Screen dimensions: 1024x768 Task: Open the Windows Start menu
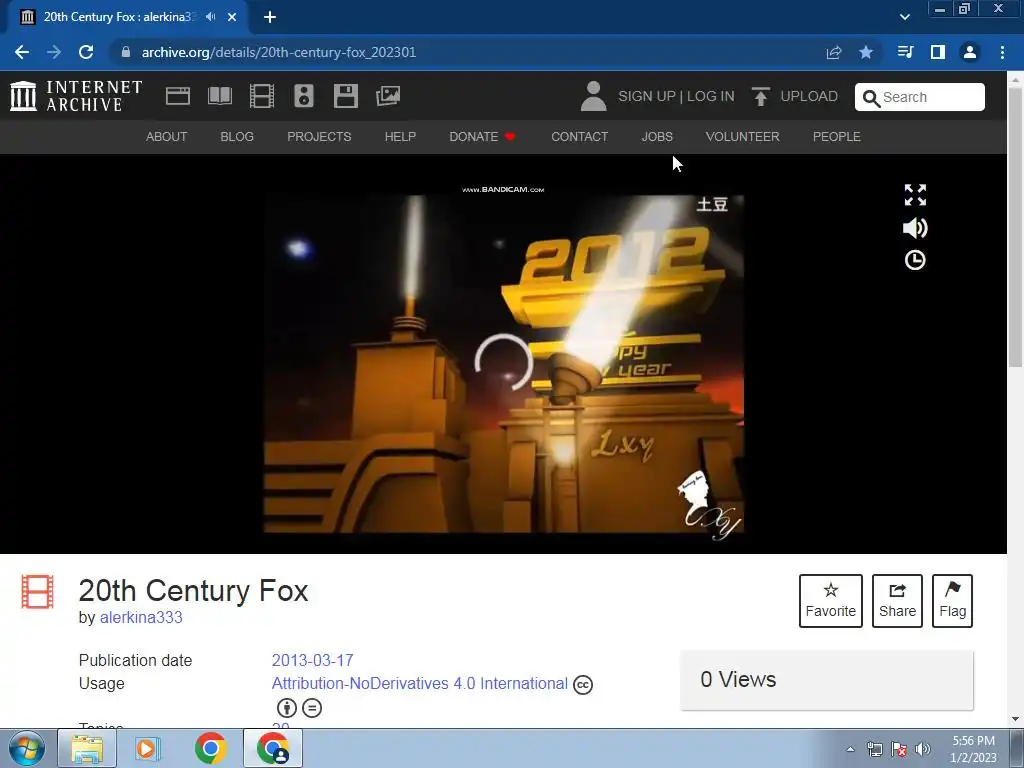point(27,748)
